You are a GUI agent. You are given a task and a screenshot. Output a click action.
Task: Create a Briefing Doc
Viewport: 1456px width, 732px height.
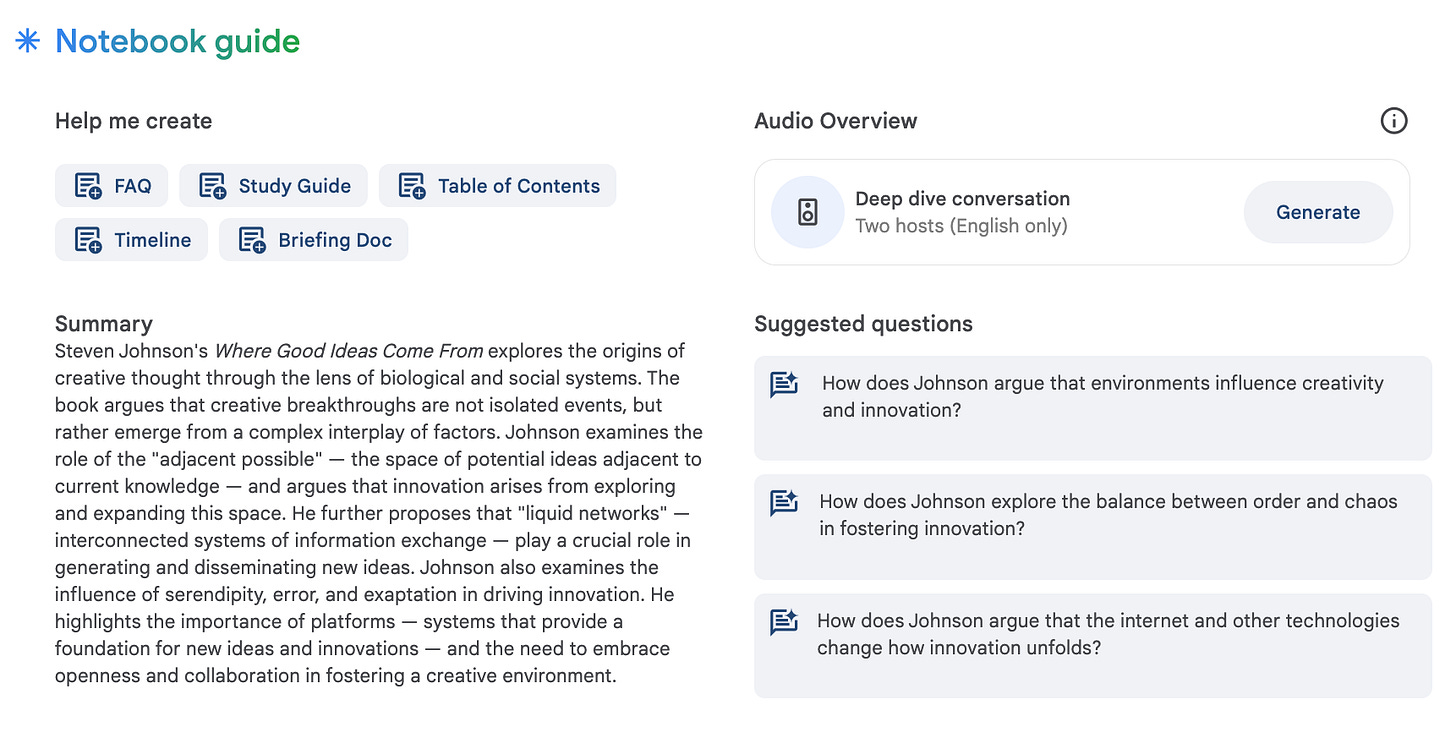(x=314, y=240)
